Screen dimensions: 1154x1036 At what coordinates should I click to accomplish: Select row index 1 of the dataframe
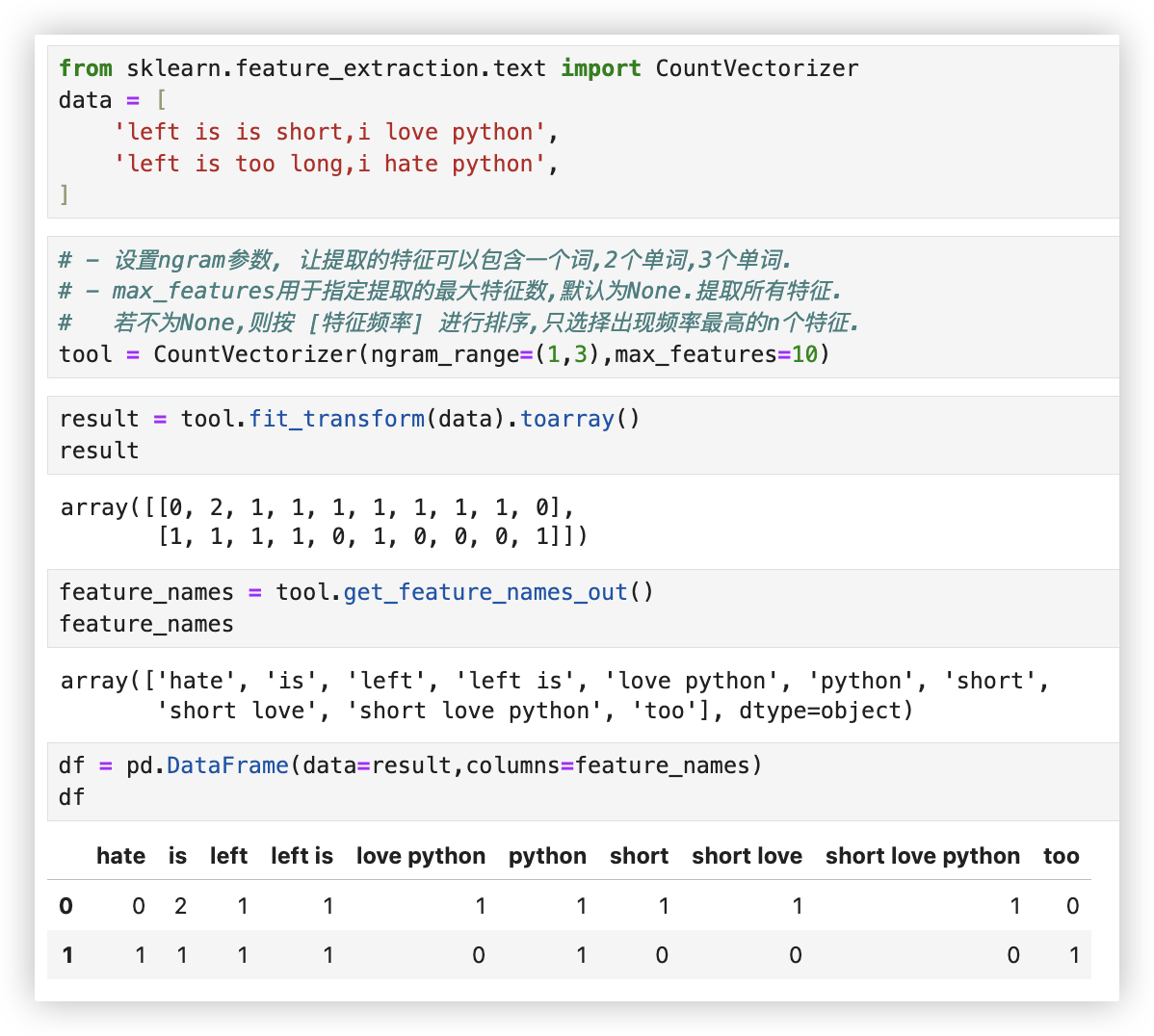point(66,955)
